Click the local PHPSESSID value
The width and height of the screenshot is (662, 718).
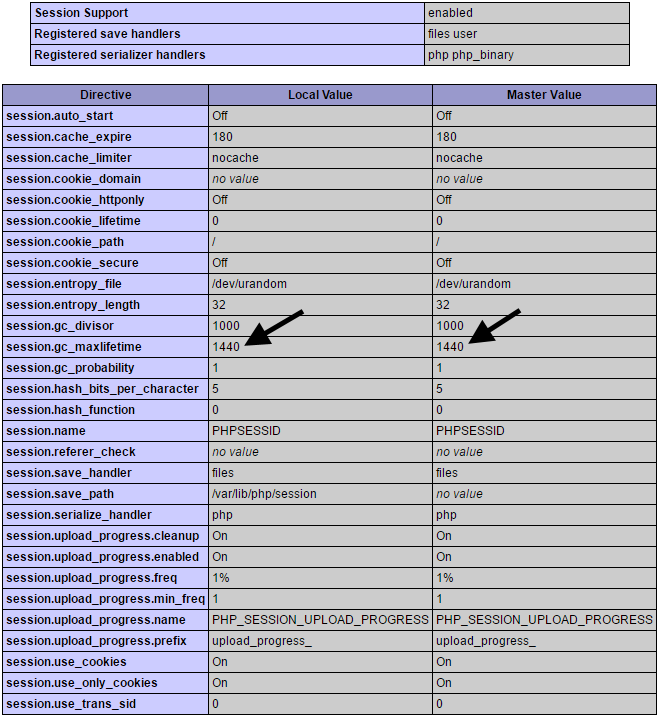tap(246, 431)
